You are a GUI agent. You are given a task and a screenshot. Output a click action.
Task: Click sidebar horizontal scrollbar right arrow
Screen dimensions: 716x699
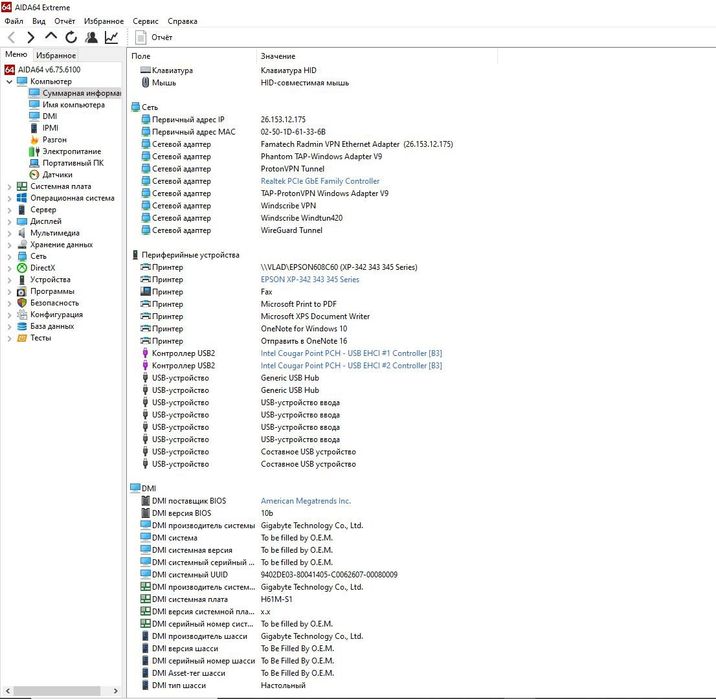click(x=116, y=691)
